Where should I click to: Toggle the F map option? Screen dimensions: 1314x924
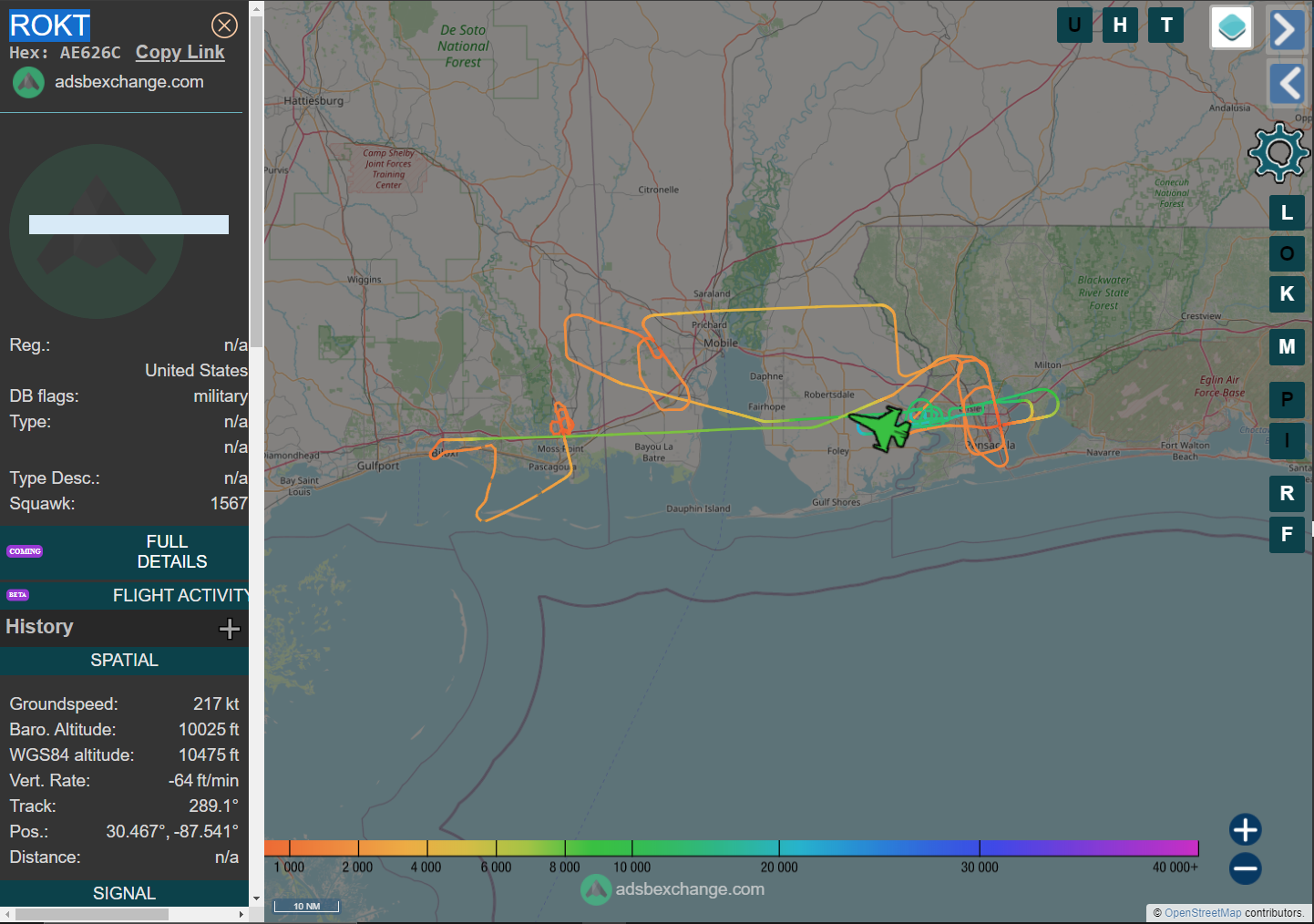[1287, 534]
